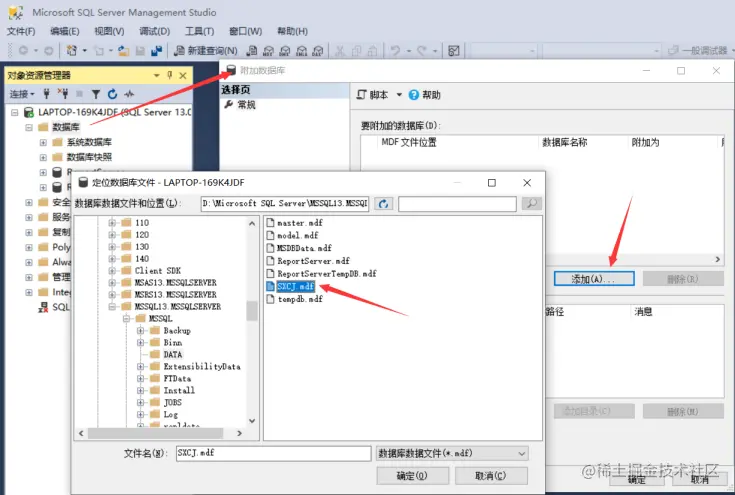Expand the 数据库快照 folder node
Viewport: 735px width, 495px height.
click(x=43, y=157)
